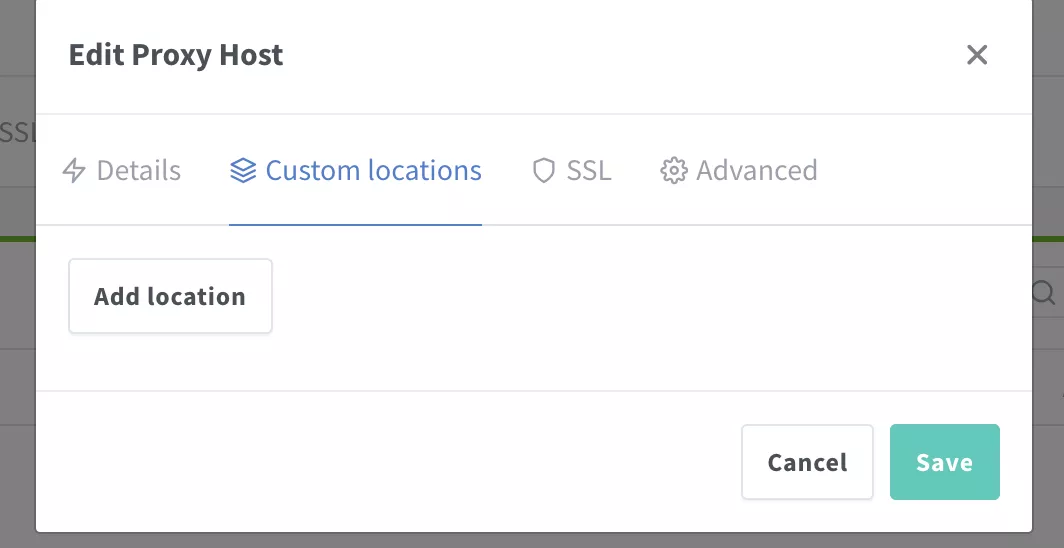Go to the Advanced tab
Image resolution: width=1064 pixels, height=548 pixels.
(756, 171)
